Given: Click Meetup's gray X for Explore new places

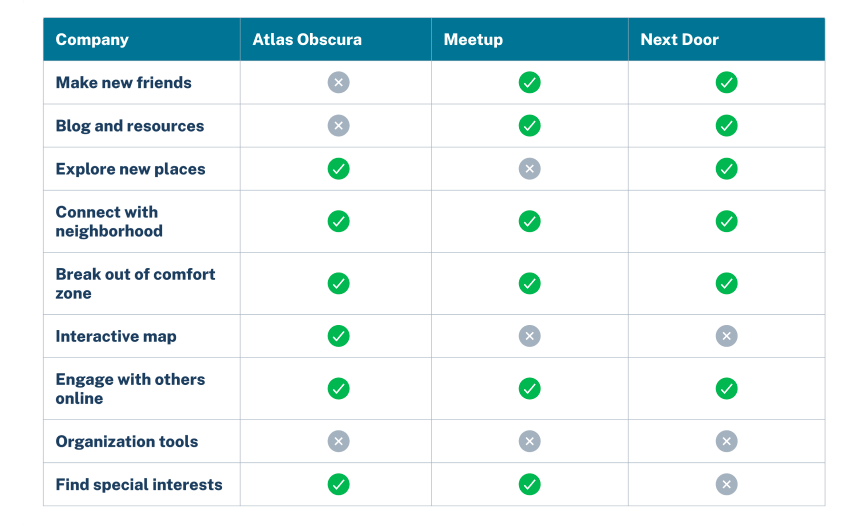Looking at the screenshot, I should (529, 168).
